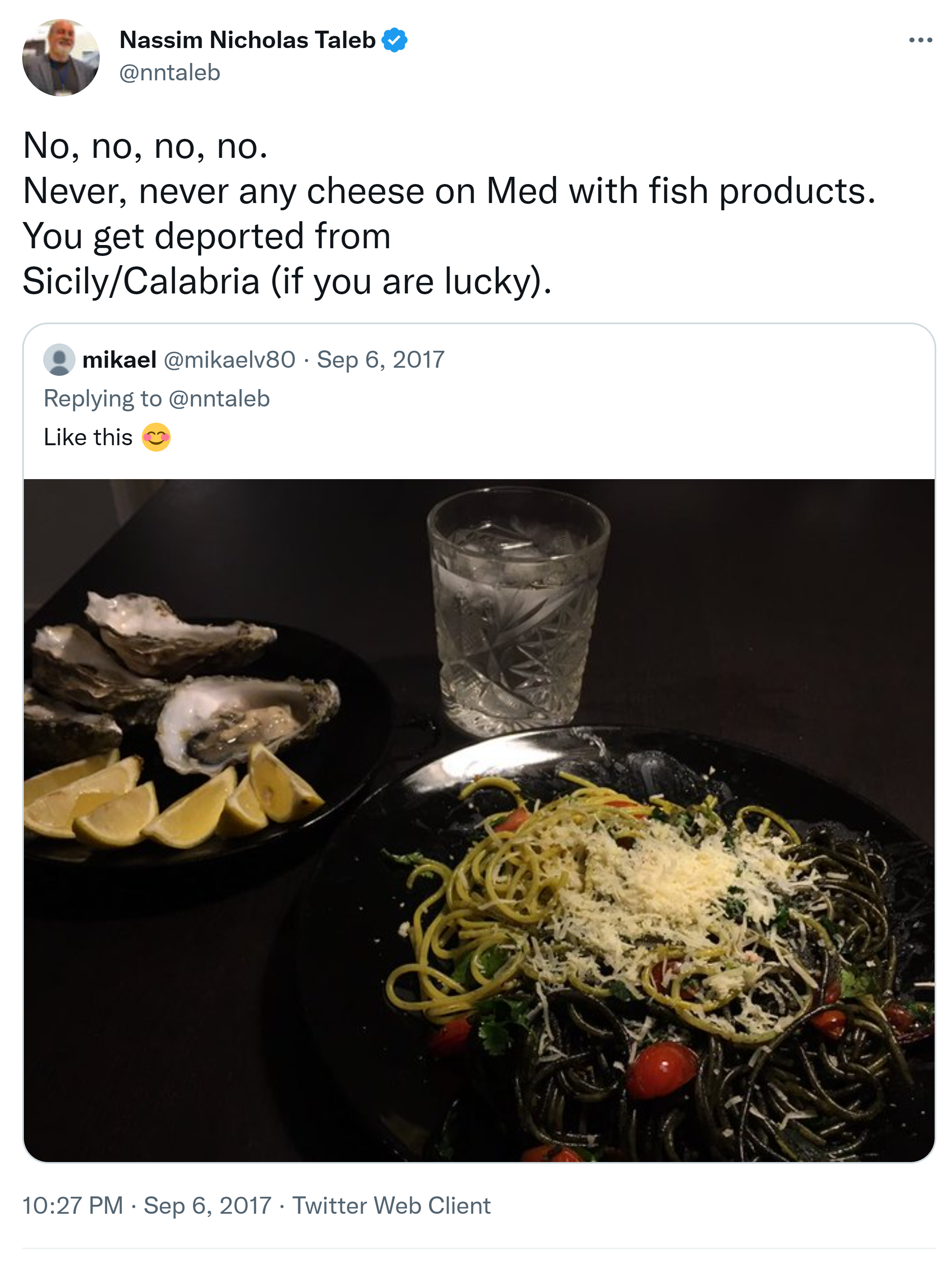Click the "Sicily/Calabria (if you are lucky)." line

click(287, 281)
